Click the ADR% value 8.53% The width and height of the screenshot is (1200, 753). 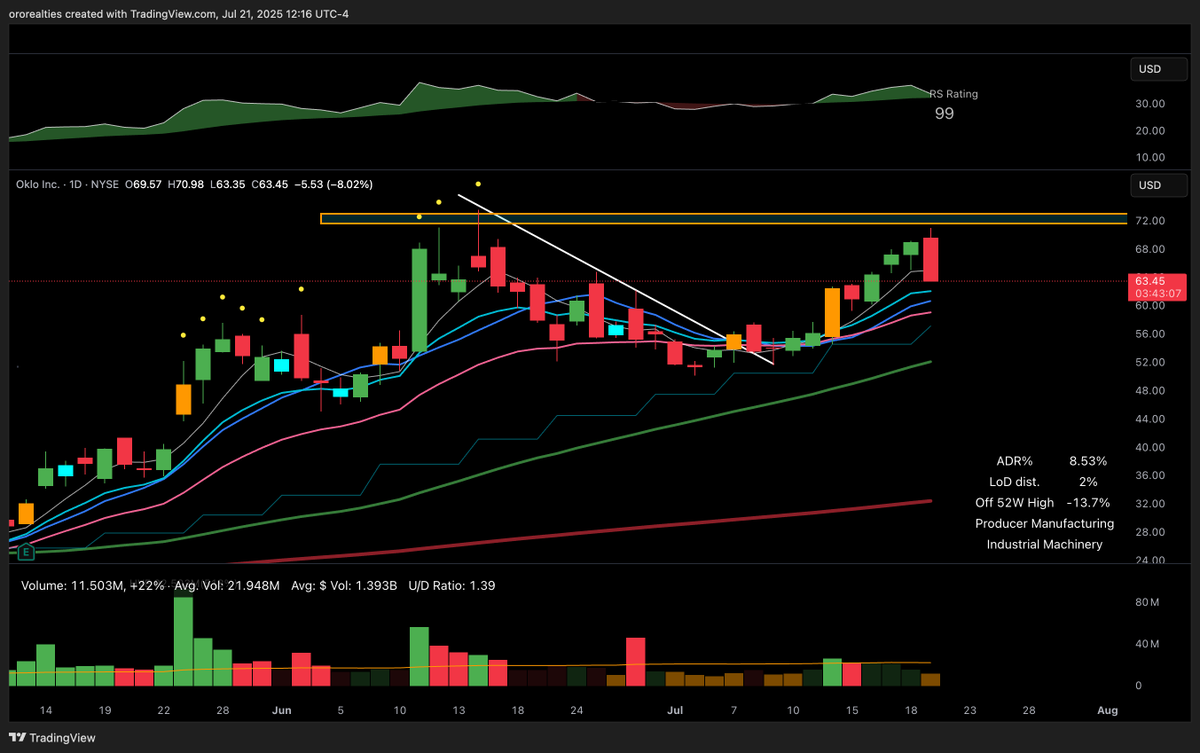click(1088, 461)
